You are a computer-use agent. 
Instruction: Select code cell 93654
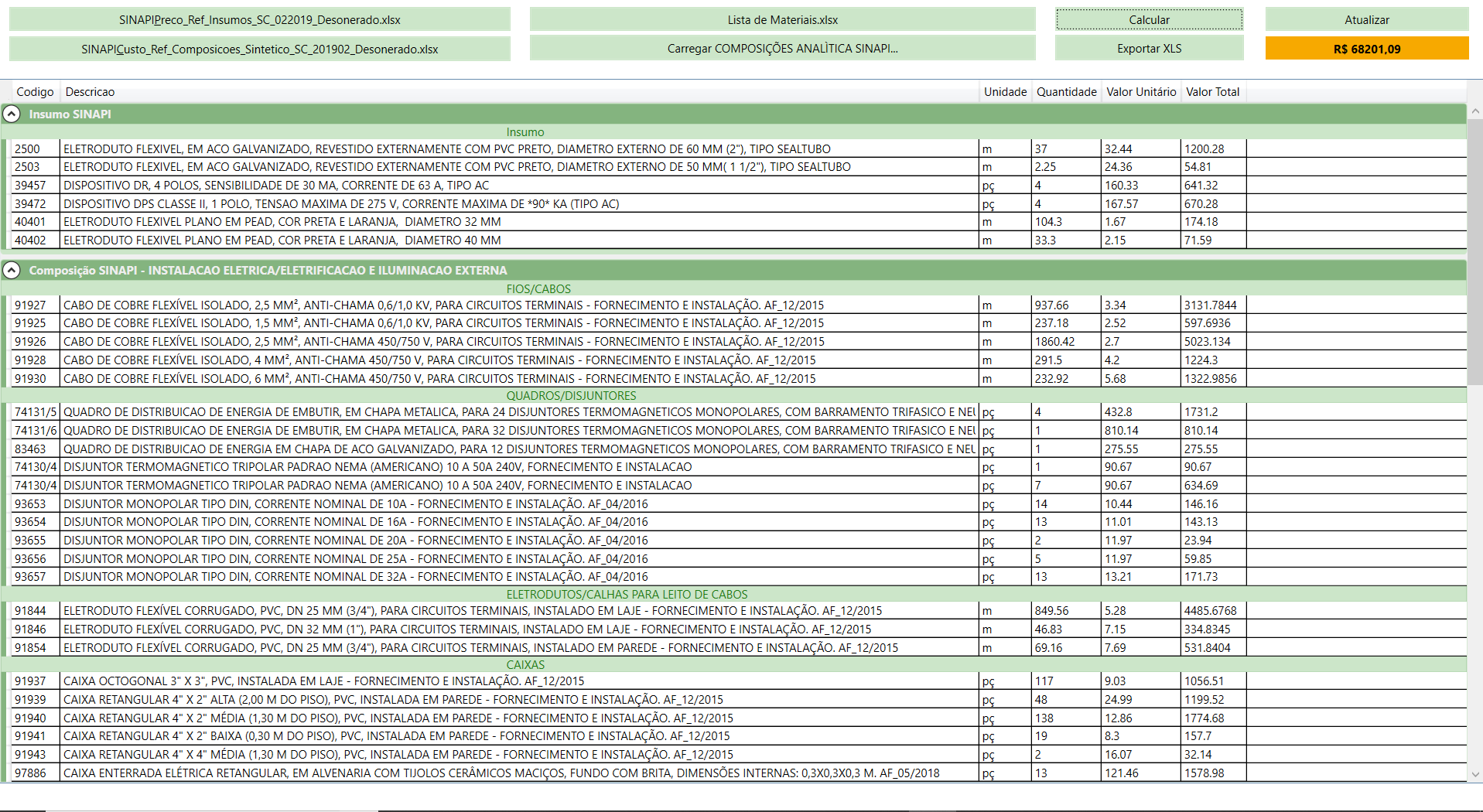click(x=36, y=522)
